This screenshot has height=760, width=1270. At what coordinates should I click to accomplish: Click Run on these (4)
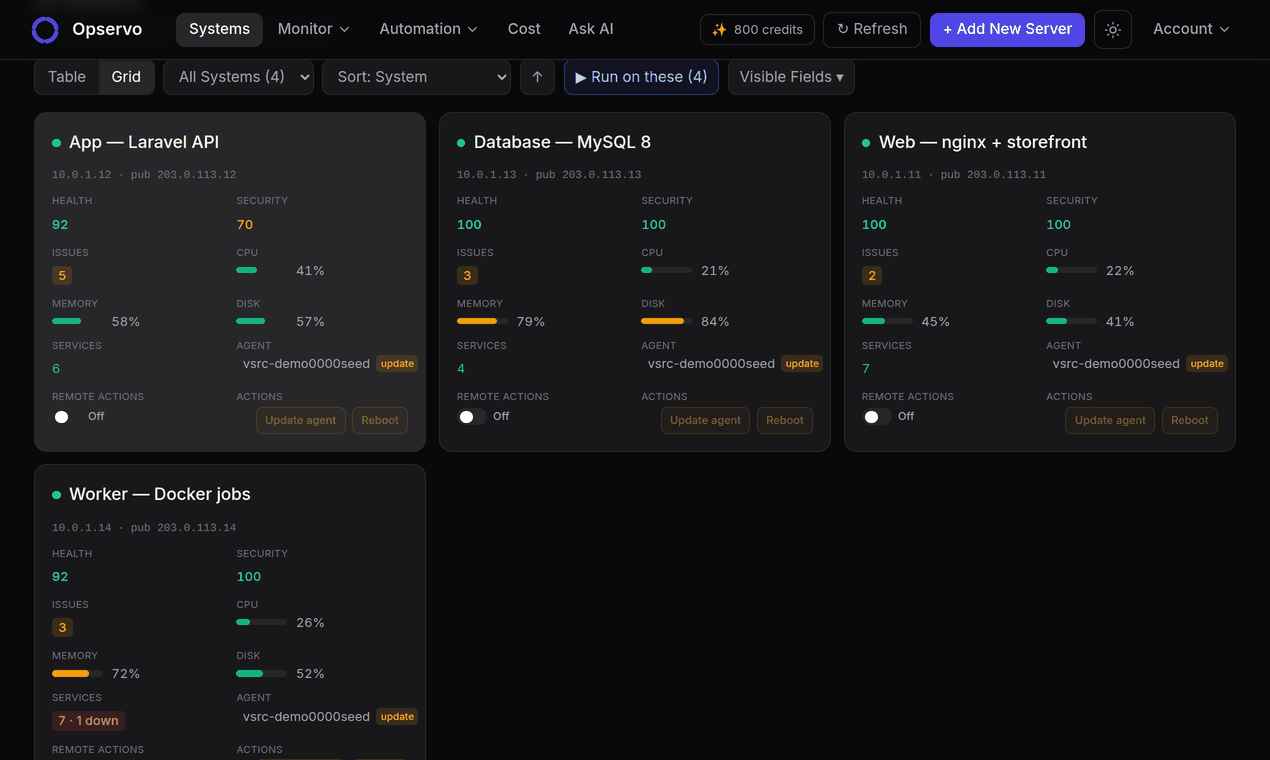pyautogui.click(x=641, y=77)
